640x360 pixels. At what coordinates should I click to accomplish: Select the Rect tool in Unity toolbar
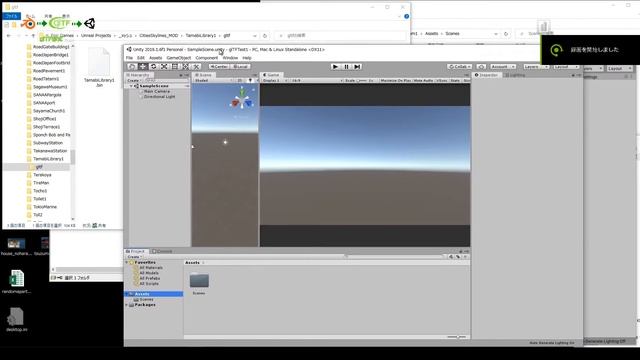pyautogui.click(x=174, y=67)
